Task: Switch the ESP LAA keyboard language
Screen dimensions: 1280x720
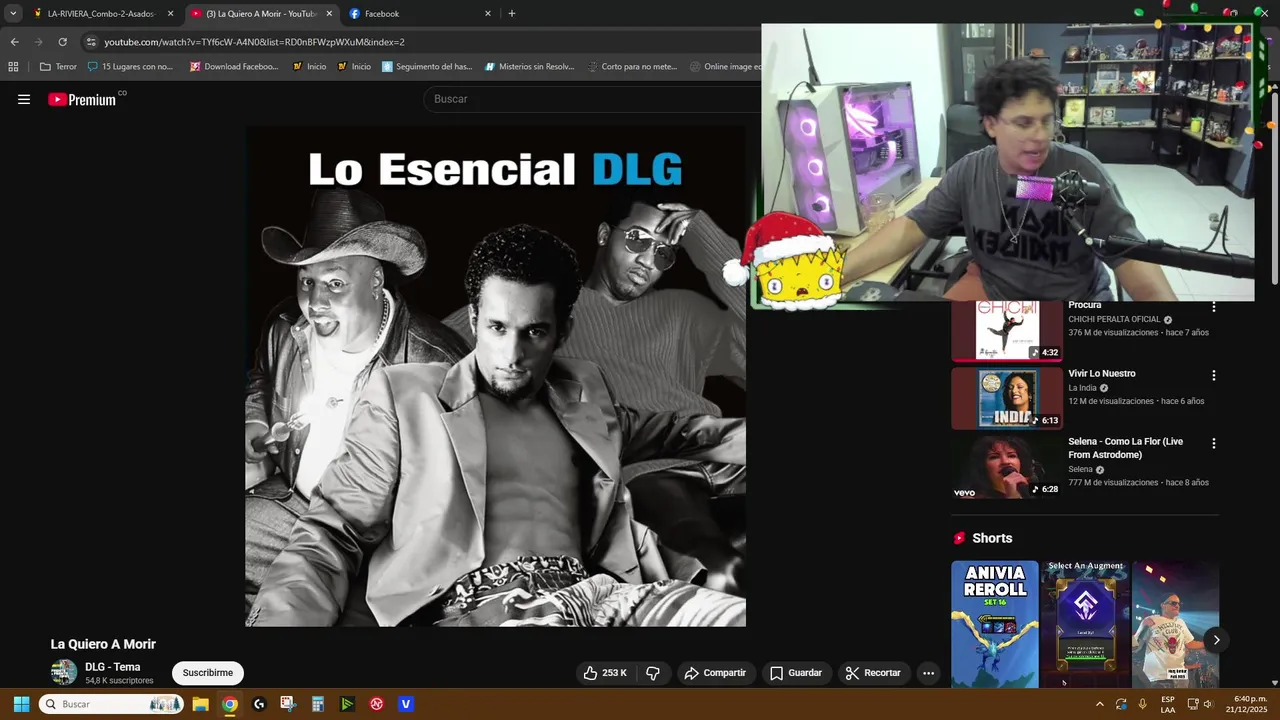Action: [x=1168, y=704]
